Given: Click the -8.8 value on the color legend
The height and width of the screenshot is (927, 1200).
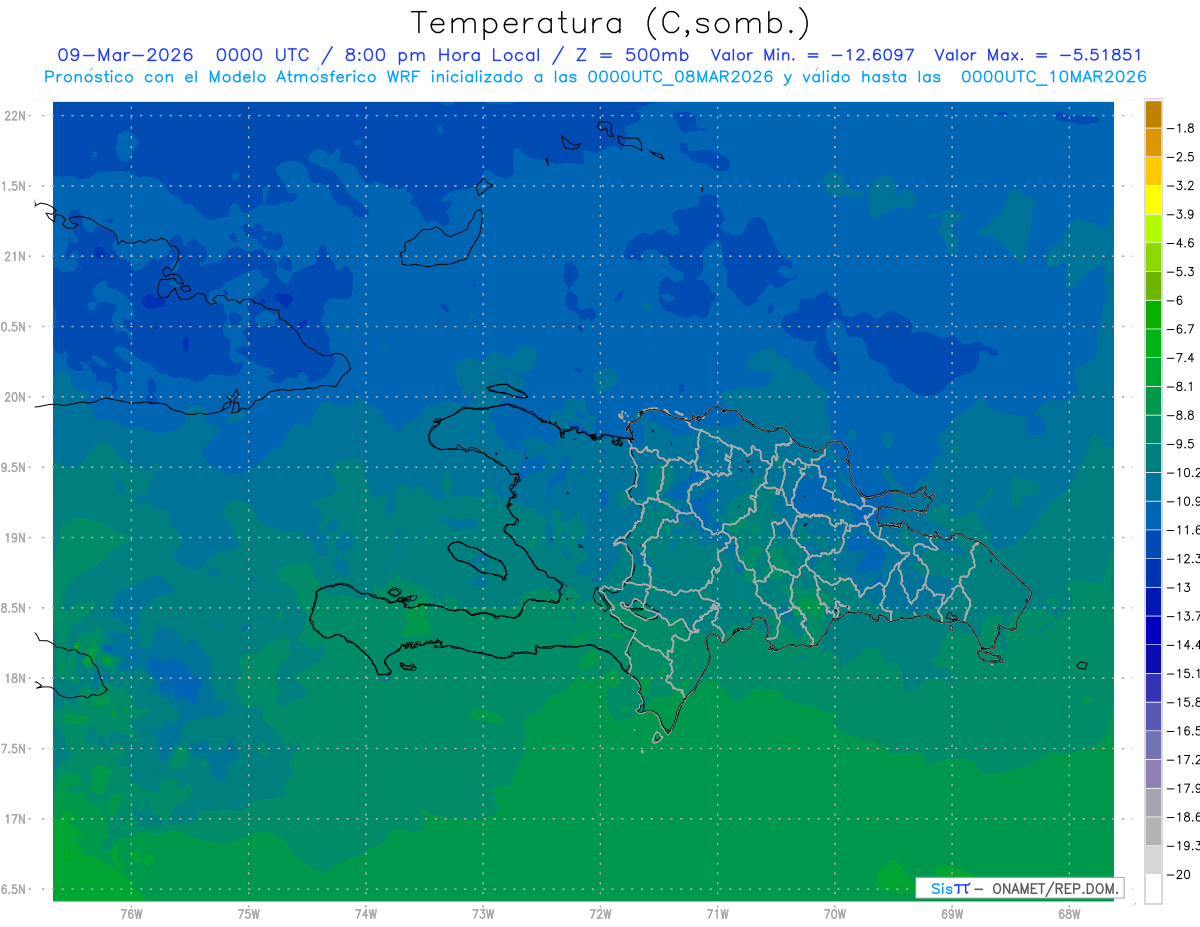Looking at the screenshot, I should [1182, 415].
